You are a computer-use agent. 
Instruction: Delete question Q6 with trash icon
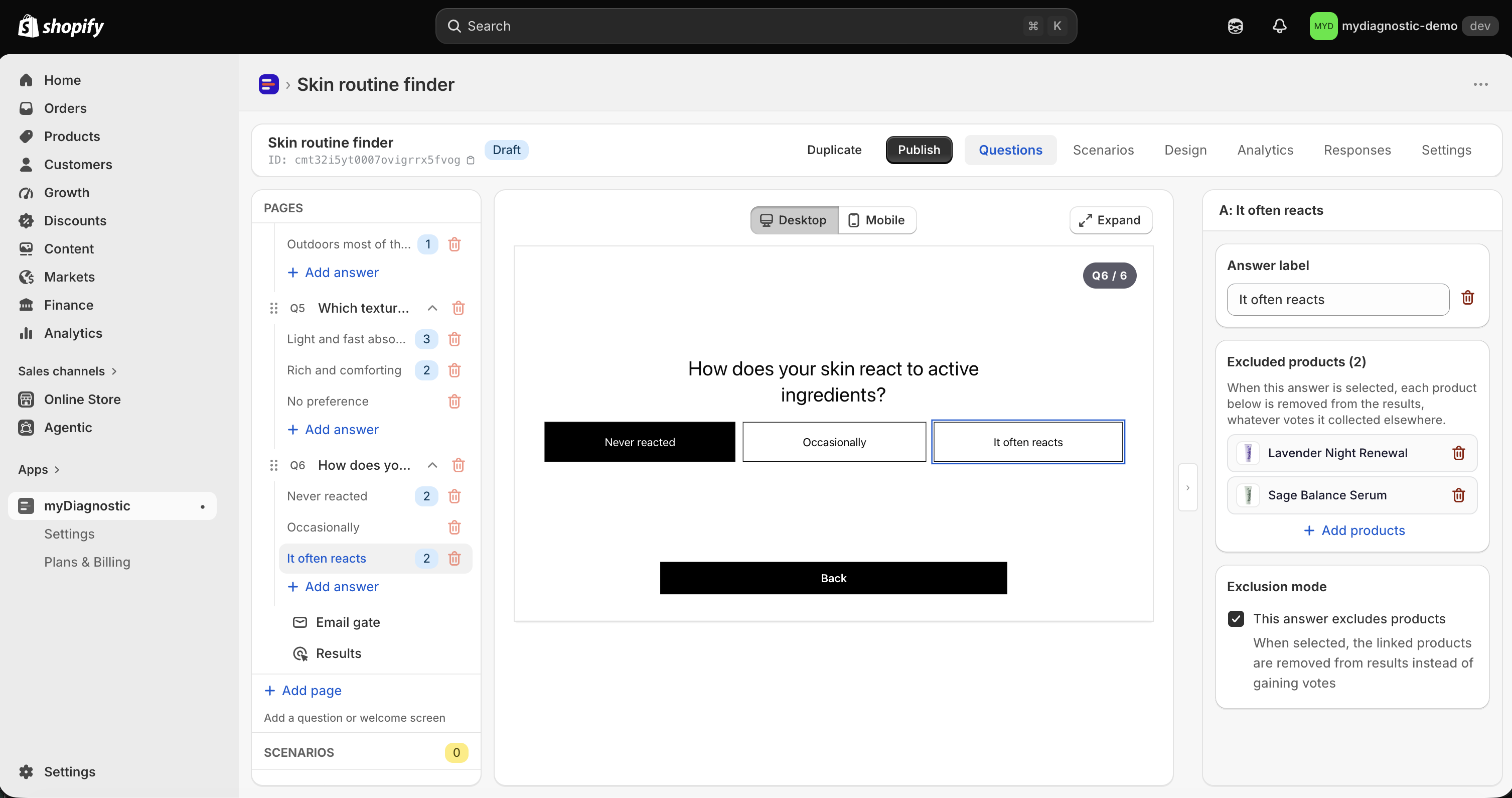(x=459, y=465)
